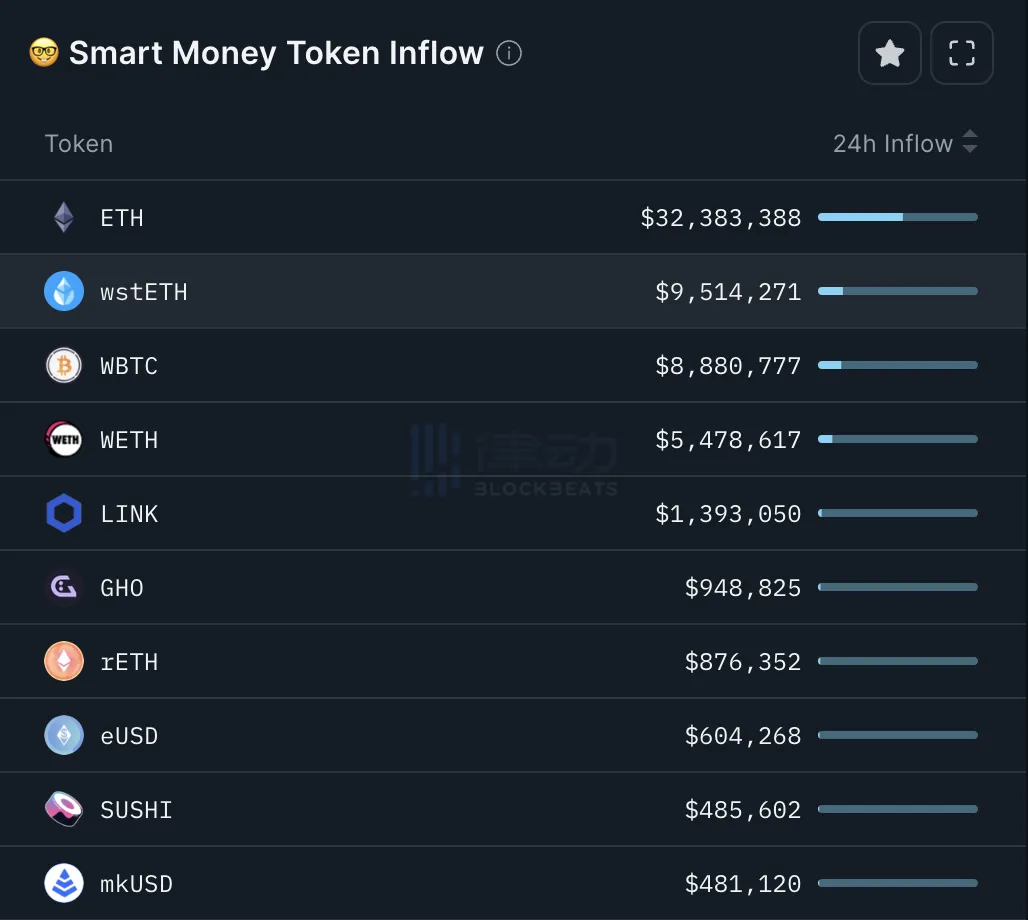Click the mkUSD token icon
The width and height of the screenshot is (1028, 920).
(64, 883)
